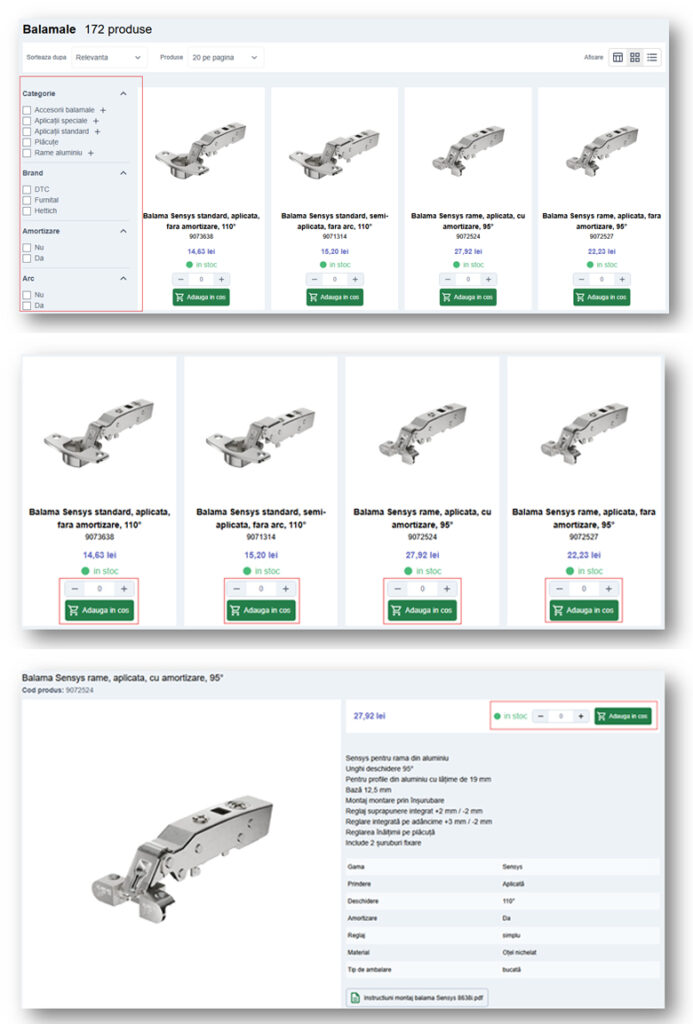Switch to the table view layout icon

point(617,57)
